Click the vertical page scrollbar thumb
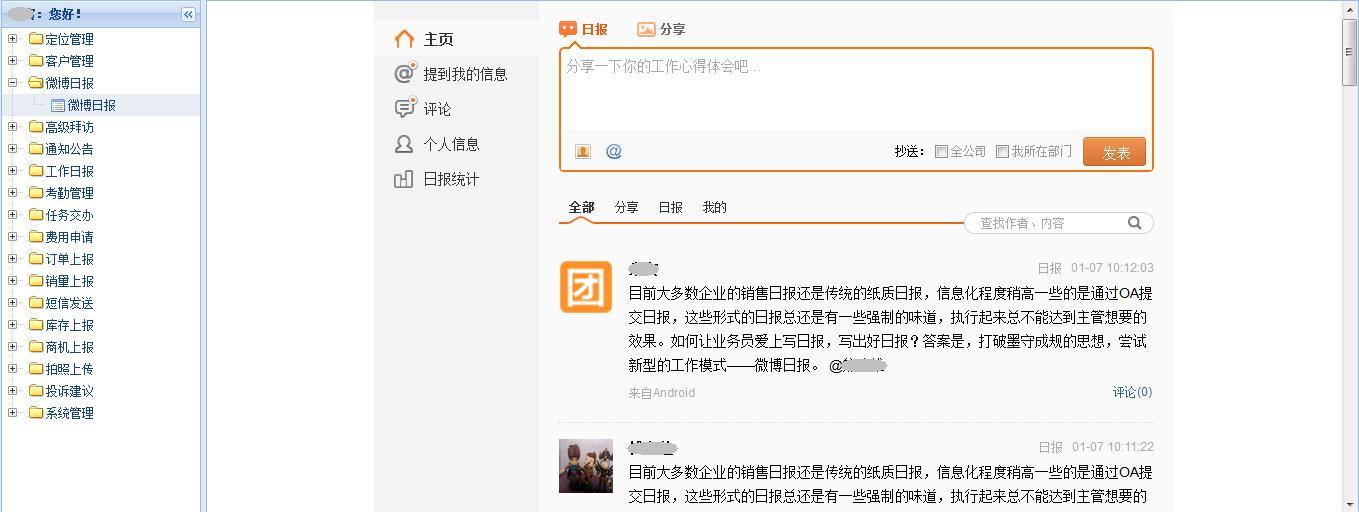1359x512 pixels. (x=1349, y=40)
